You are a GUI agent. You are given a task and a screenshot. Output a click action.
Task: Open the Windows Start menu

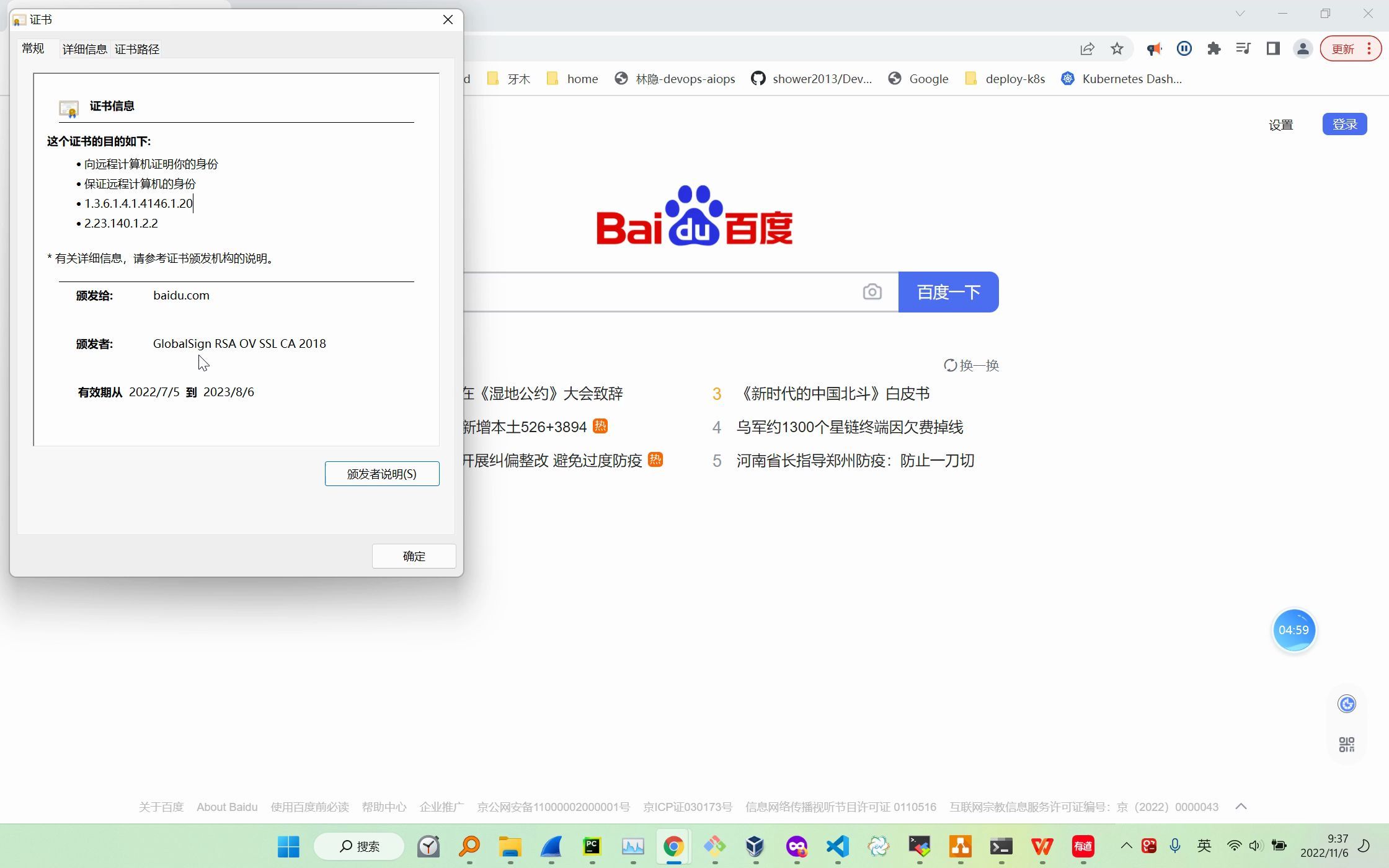click(288, 846)
